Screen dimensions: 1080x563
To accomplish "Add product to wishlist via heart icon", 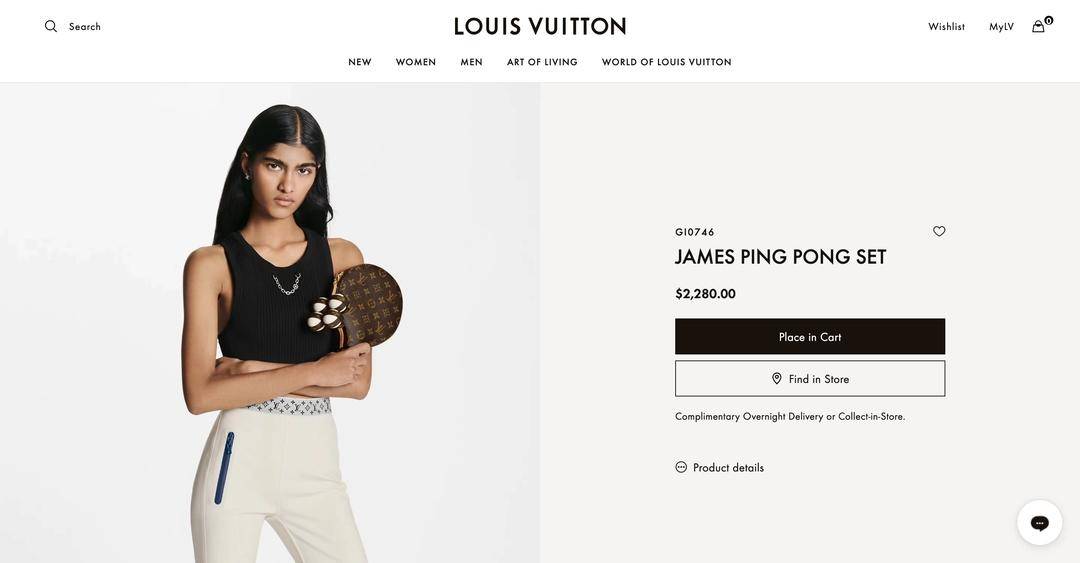I will 939,232.
